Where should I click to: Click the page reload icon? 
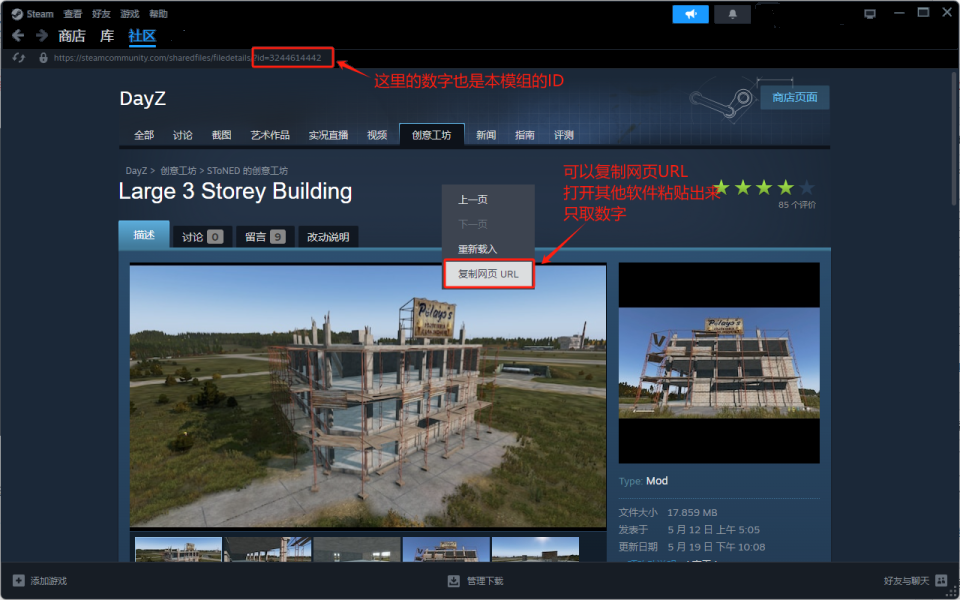[18, 58]
